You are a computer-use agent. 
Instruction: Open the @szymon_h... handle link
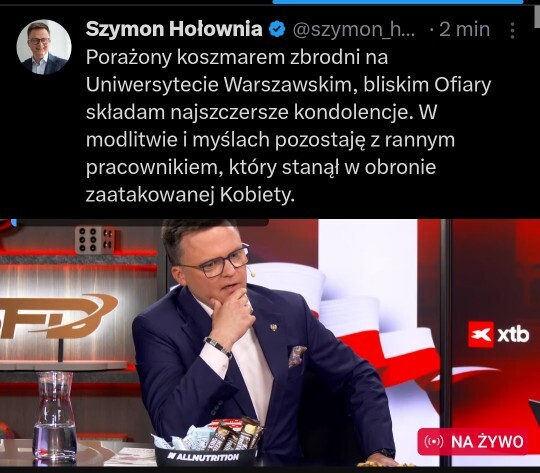coord(354,30)
